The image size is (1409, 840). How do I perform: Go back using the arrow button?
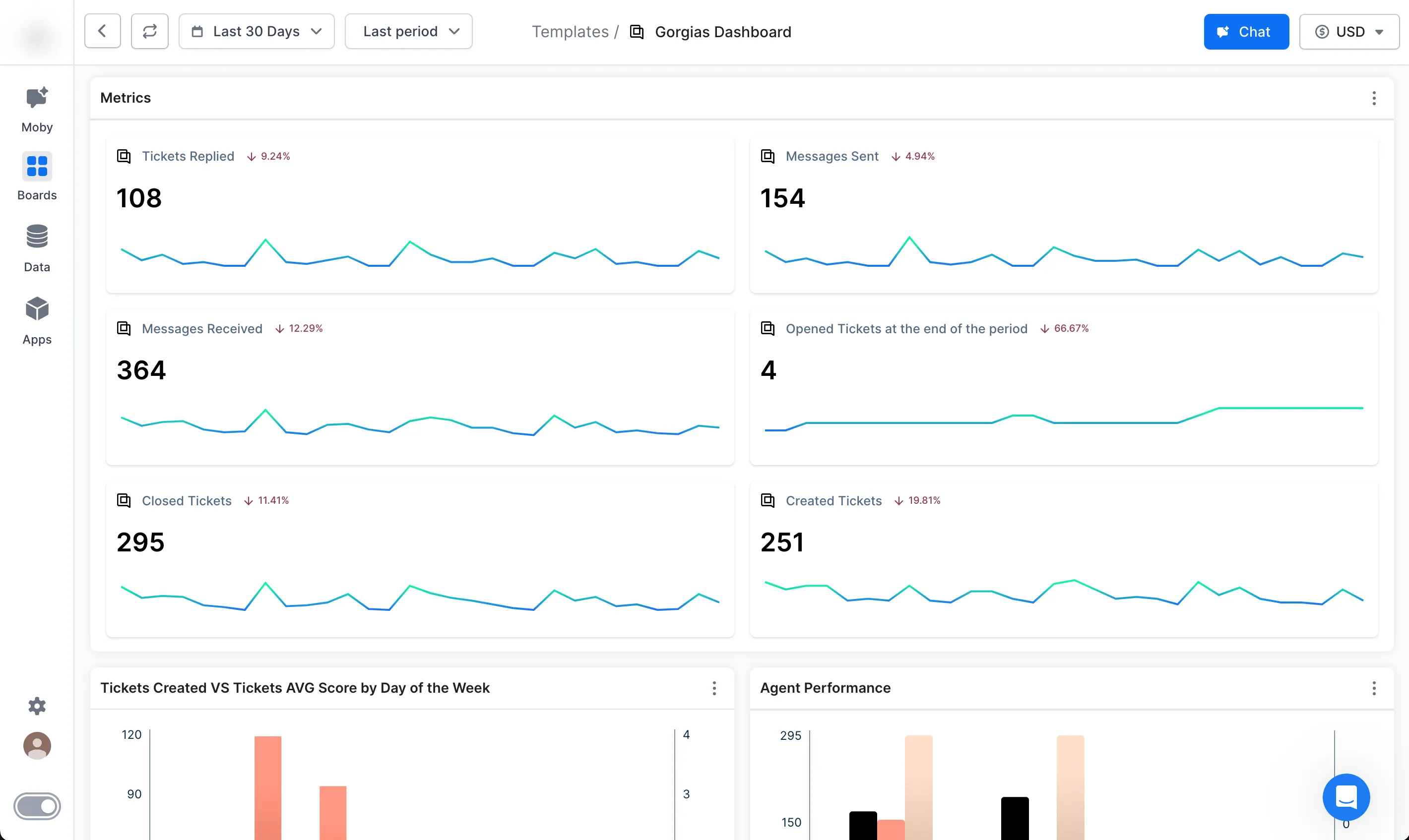(103, 31)
